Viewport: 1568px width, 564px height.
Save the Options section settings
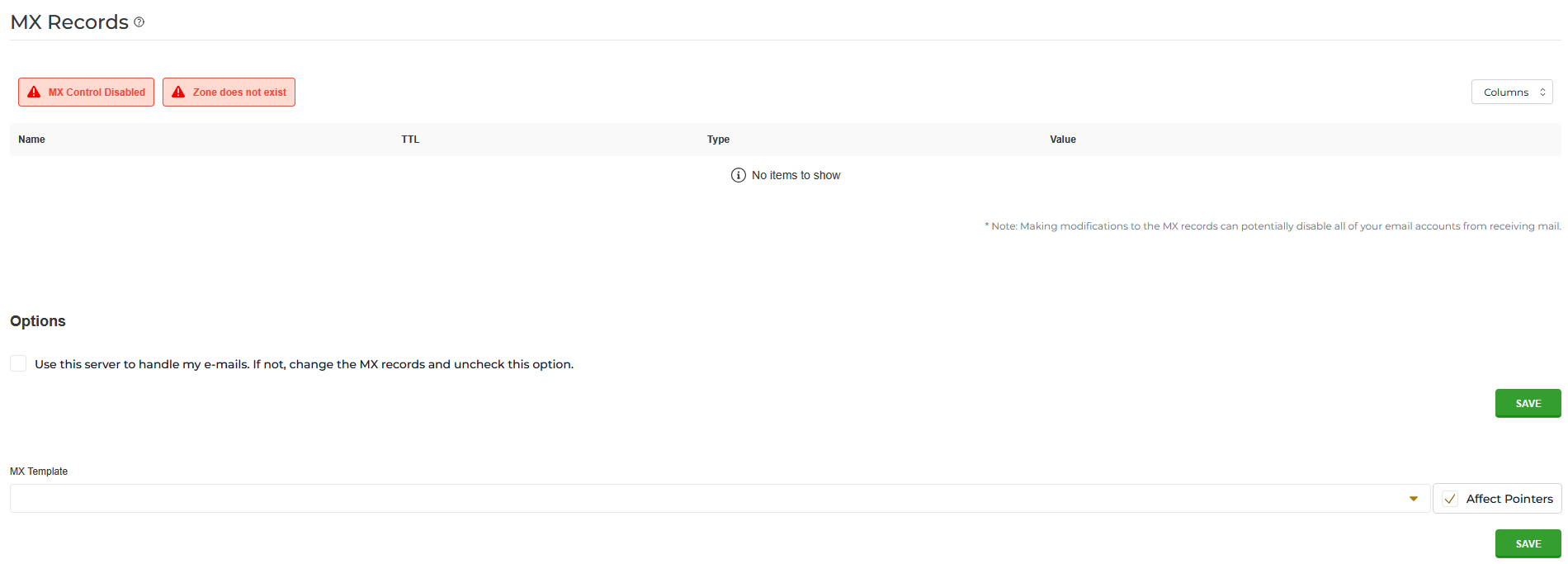(x=1528, y=403)
